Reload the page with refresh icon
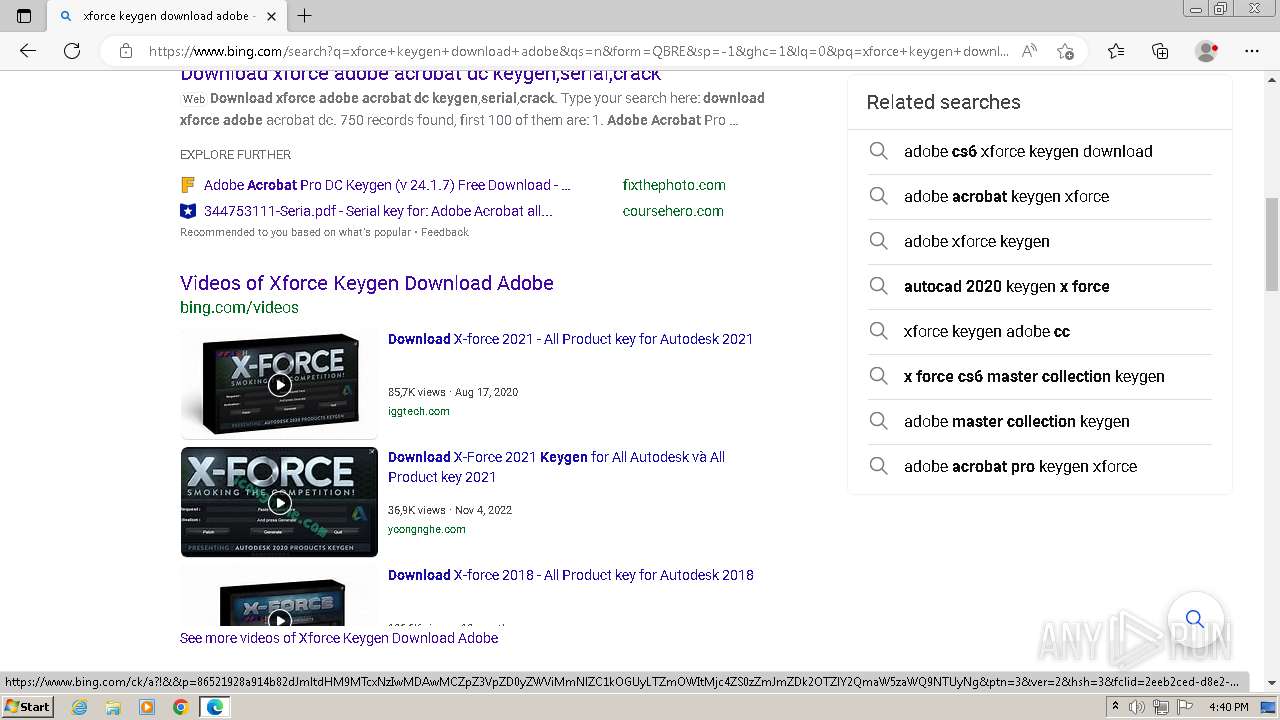This screenshot has width=1280, height=720. pos(72,51)
